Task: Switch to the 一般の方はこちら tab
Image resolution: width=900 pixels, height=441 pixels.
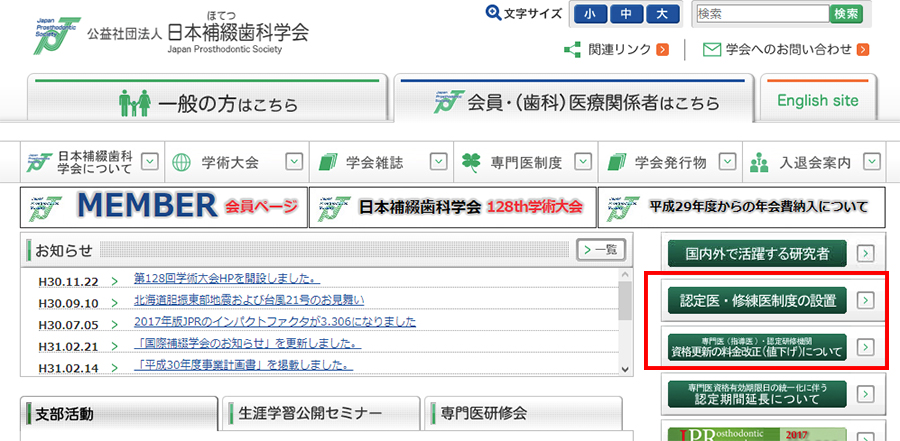Action: (208, 98)
